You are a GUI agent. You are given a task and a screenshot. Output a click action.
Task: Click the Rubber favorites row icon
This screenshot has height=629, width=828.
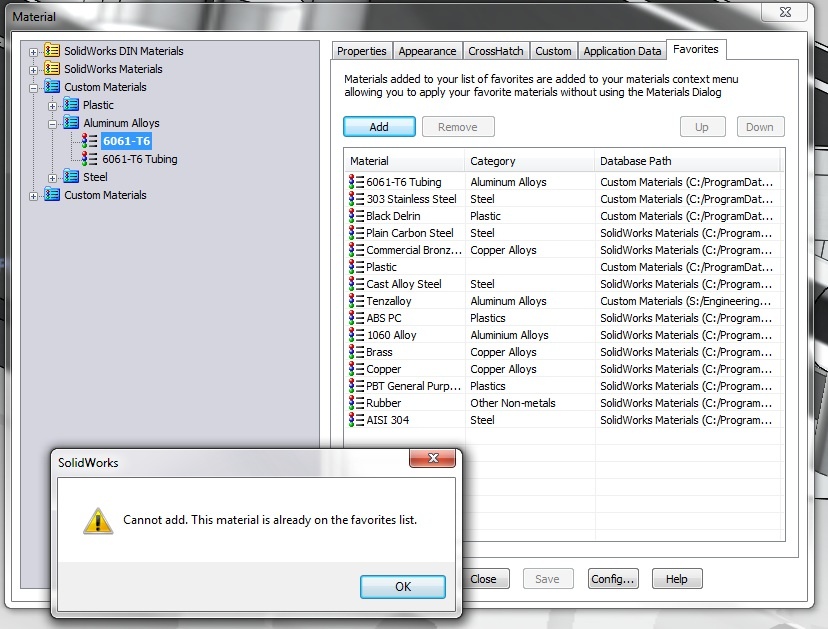(356, 403)
